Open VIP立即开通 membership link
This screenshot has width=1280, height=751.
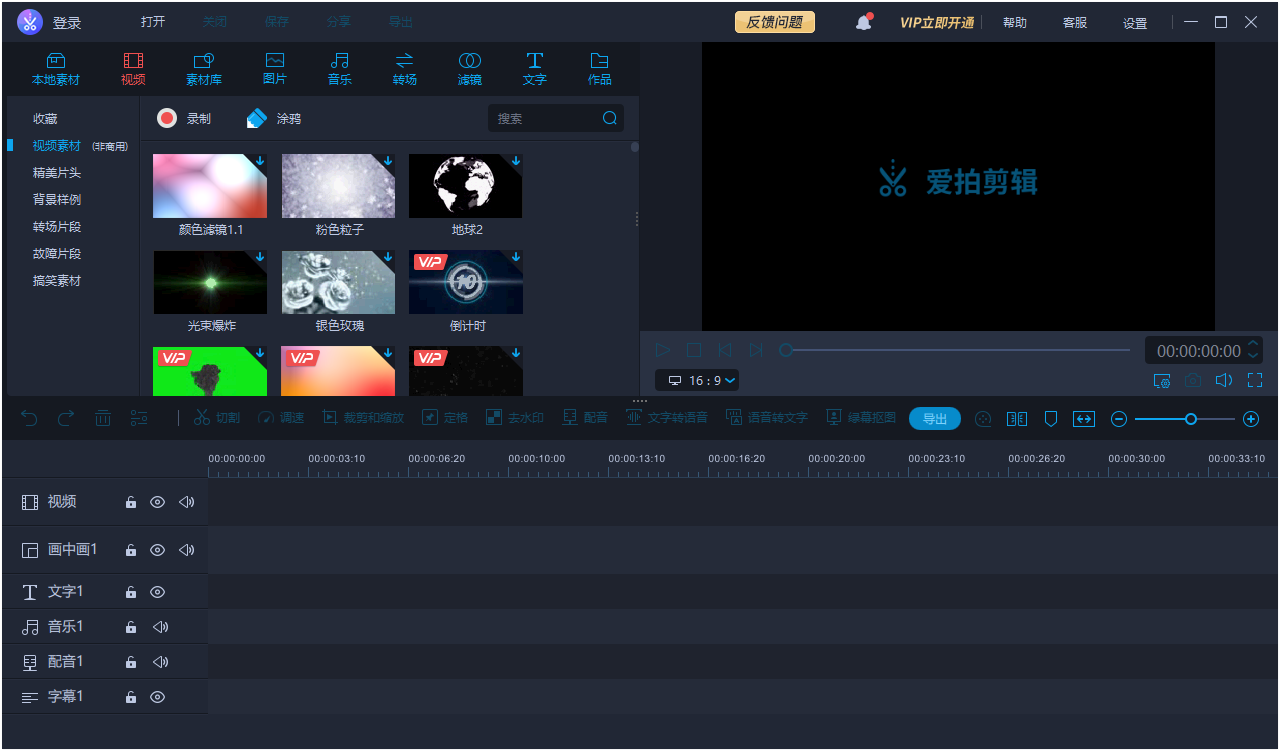936,21
